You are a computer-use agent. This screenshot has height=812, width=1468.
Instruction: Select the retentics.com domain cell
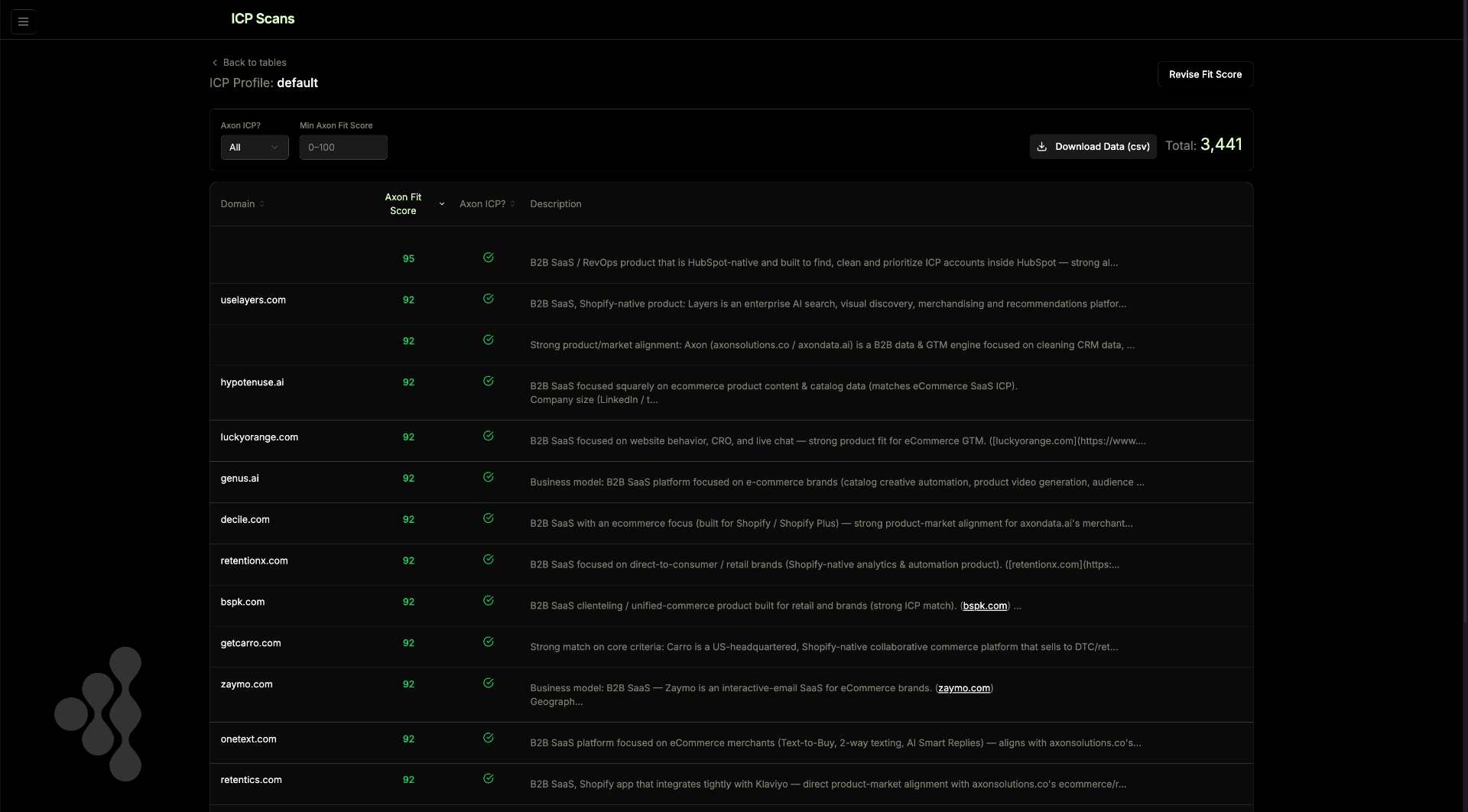coord(251,780)
